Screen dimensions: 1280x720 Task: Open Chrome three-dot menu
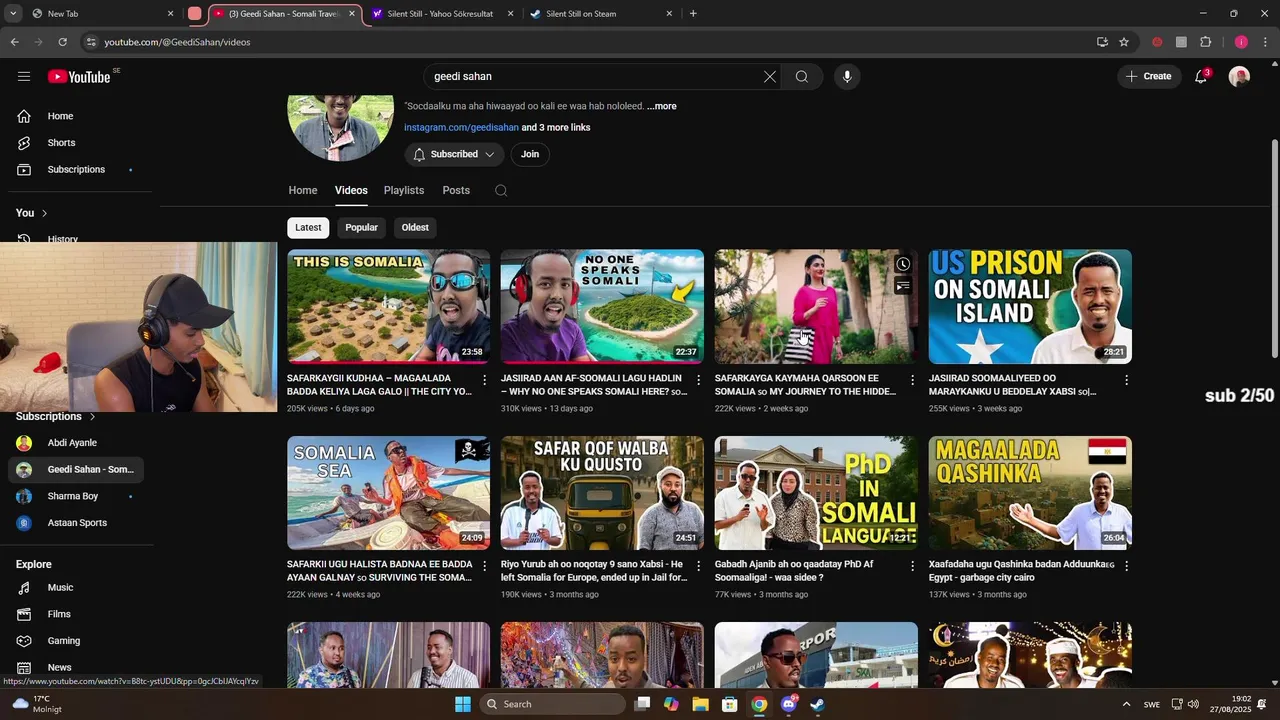pos(1266,42)
